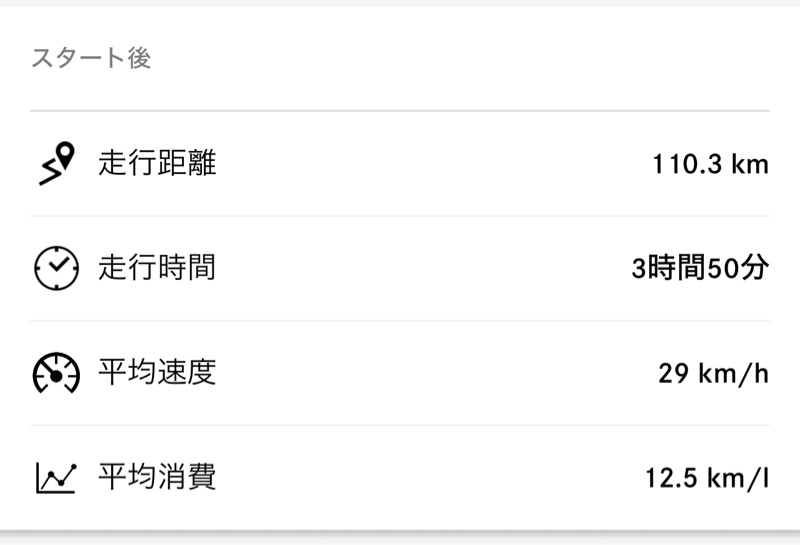Click the card's bottom shadow edge
The width and height of the screenshot is (800, 545).
pyautogui.click(x=400, y=534)
